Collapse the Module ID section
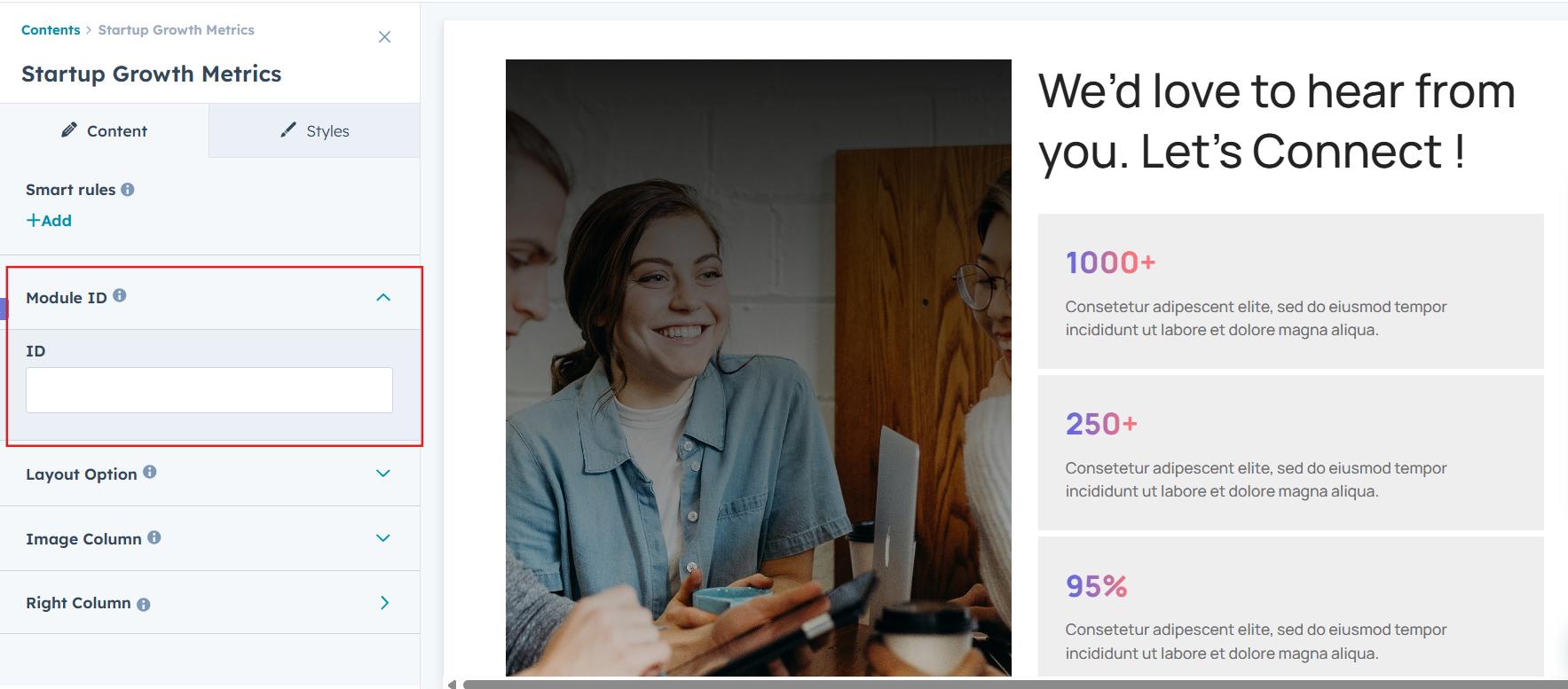This screenshot has width=1568, height=689. (383, 298)
